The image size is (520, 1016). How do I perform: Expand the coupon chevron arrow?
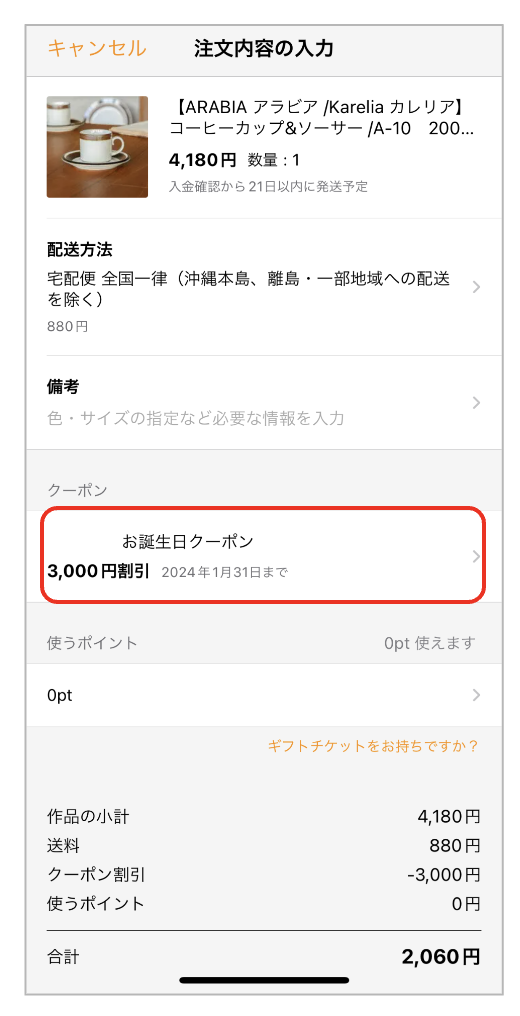pos(476,557)
